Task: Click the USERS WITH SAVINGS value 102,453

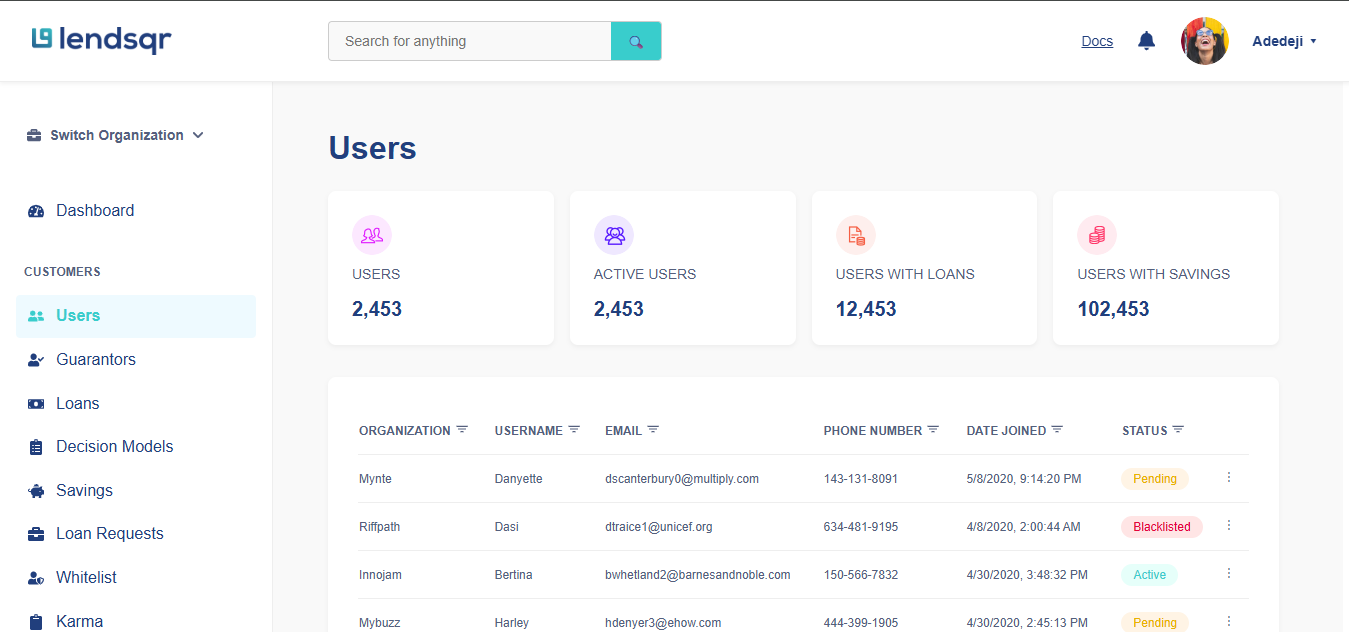Action: point(1113,310)
